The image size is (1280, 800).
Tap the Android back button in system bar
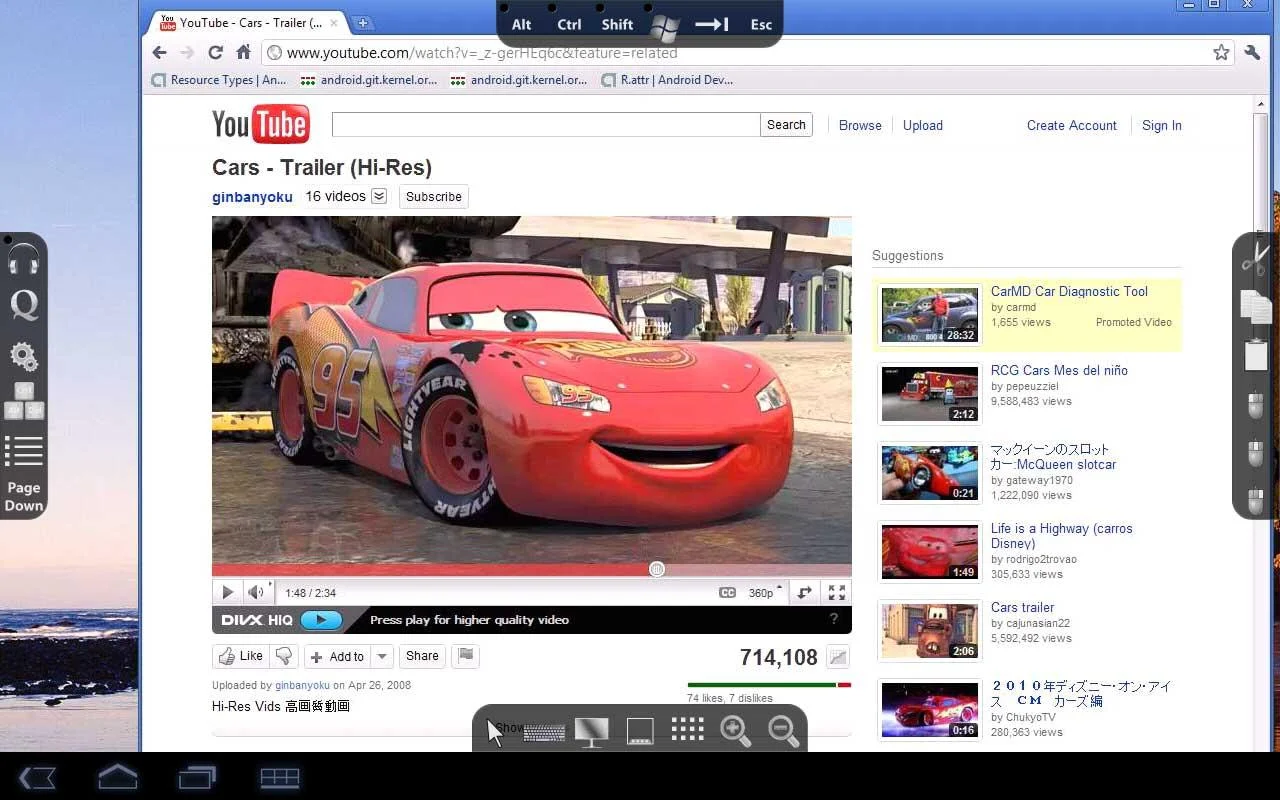click(x=38, y=777)
